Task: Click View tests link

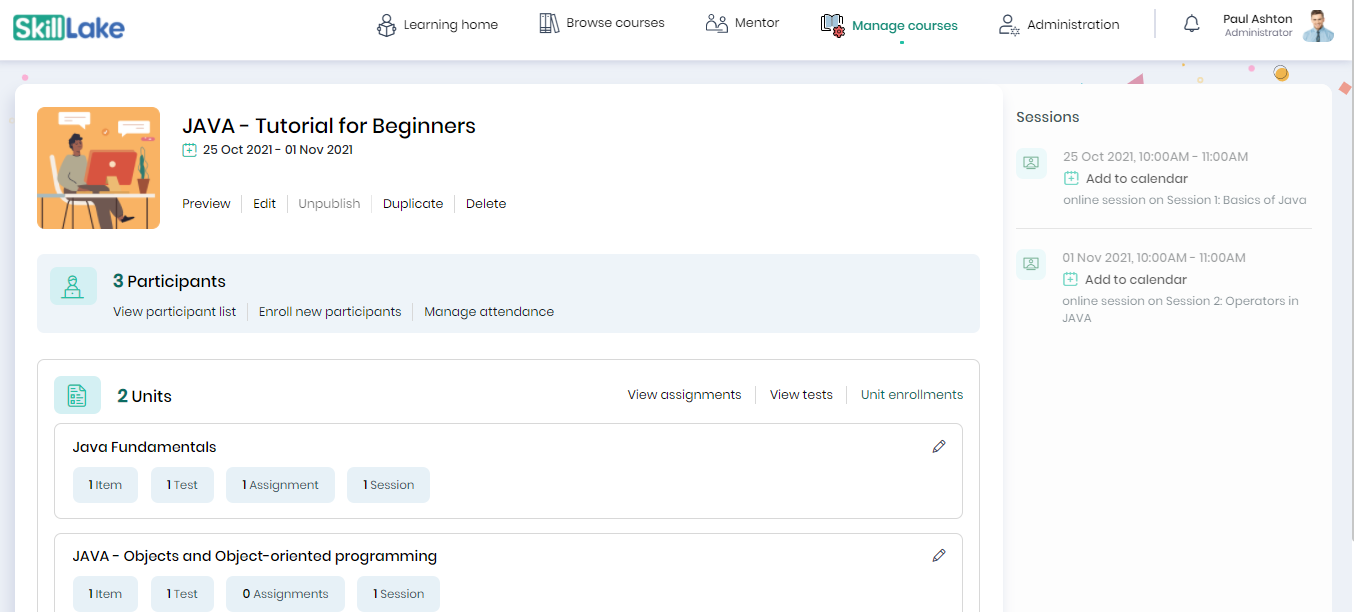Action: coord(801,395)
